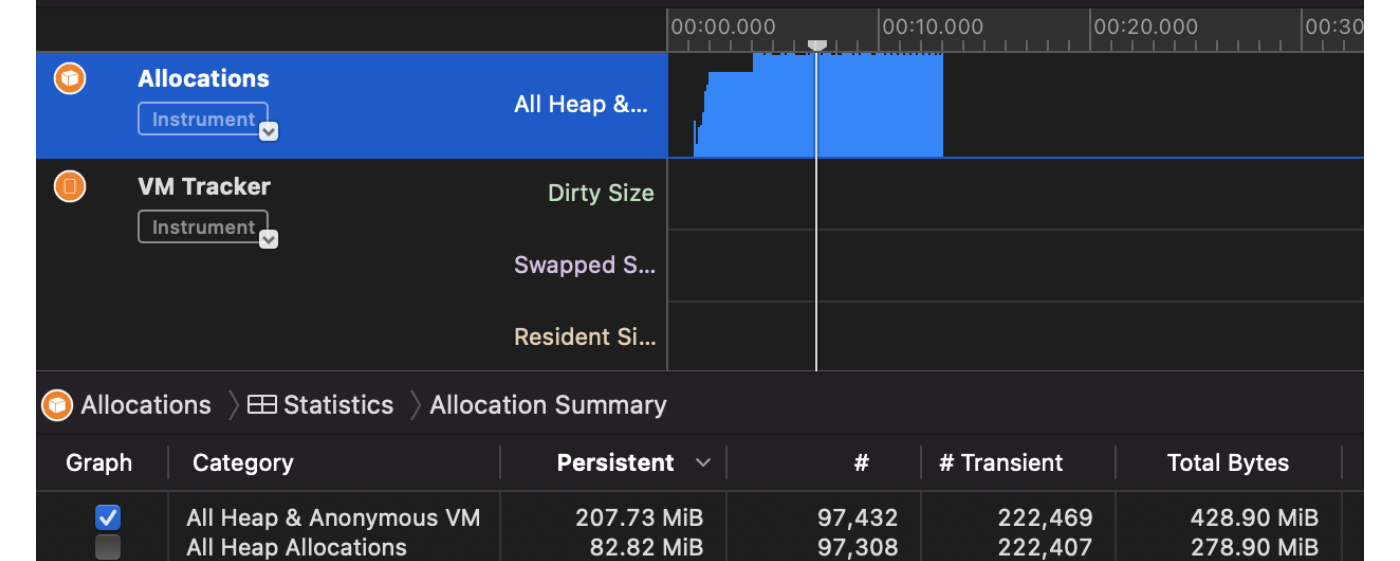Screen dimensions: 1400x561
Task: Click the Instrument badge under Allocations
Action: [203, 119]
